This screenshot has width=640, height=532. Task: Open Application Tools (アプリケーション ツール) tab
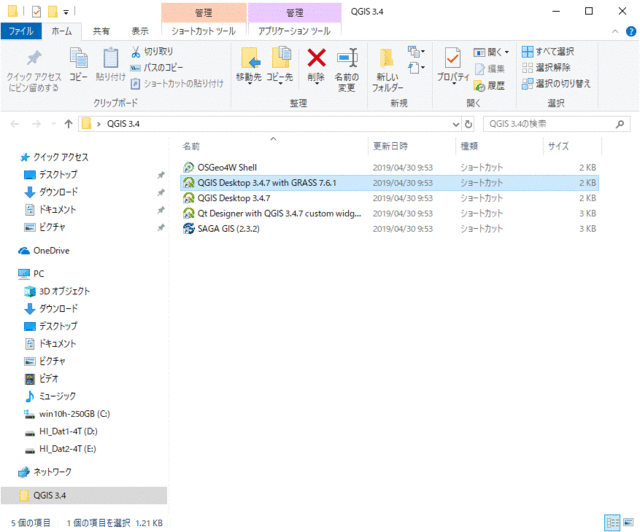pyautogui.click(x=294, y=31)
